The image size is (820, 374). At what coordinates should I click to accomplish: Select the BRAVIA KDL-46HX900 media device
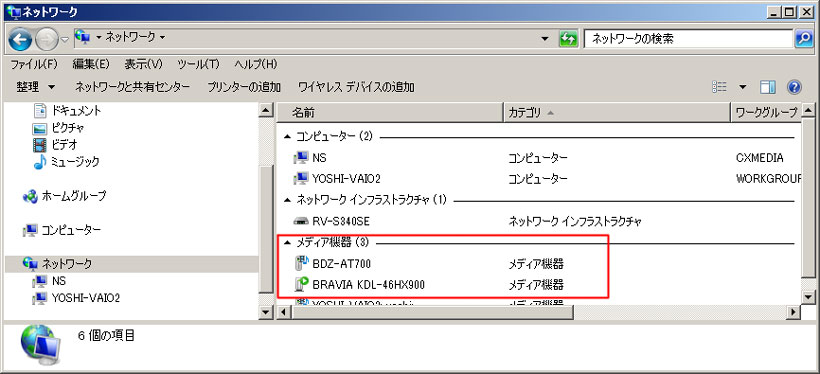click(x=368, y=285)
